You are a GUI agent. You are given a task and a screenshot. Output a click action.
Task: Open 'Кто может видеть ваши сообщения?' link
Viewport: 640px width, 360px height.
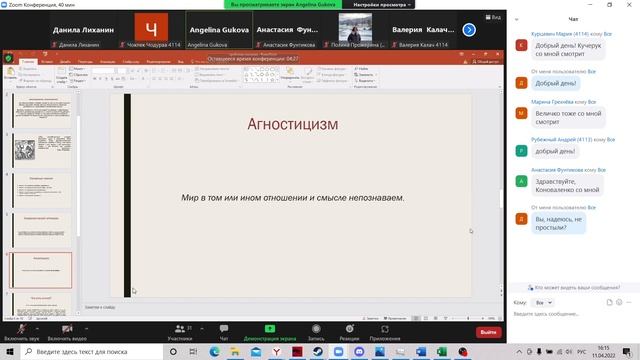[573, 287]
